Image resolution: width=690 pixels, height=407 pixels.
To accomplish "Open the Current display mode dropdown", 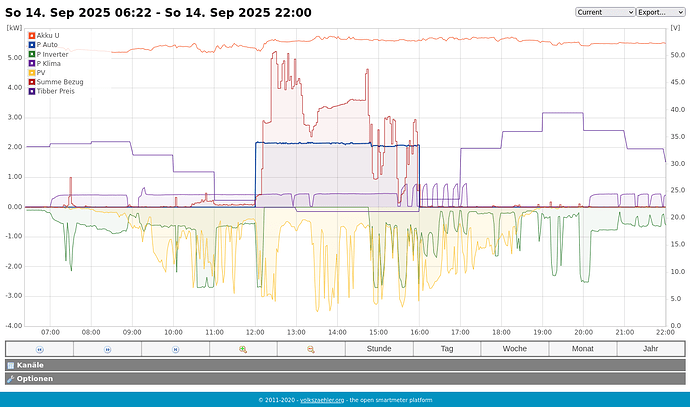I will pos(605,12).
